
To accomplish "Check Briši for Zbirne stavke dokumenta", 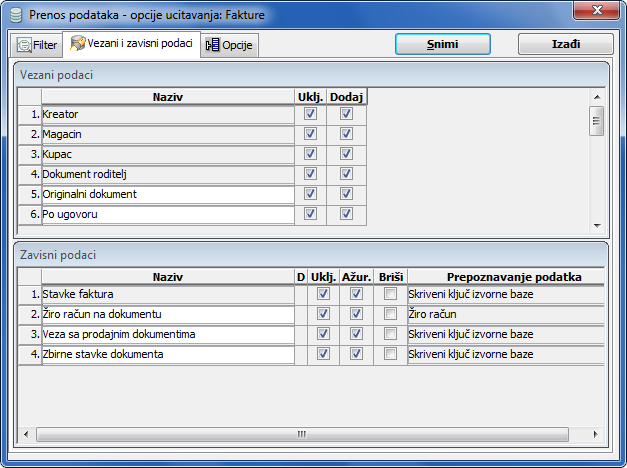I will (x=390, y=354).
